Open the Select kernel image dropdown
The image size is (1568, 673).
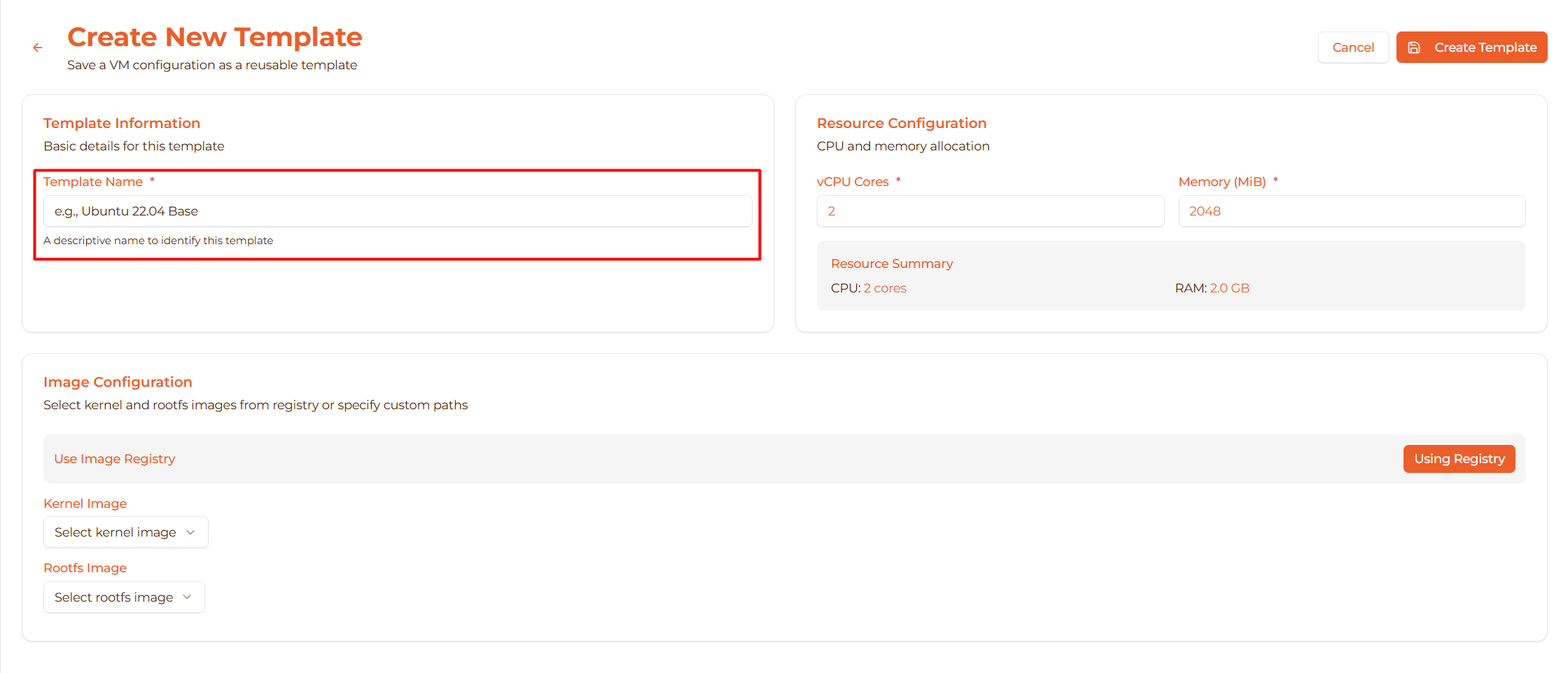(125, 532)
